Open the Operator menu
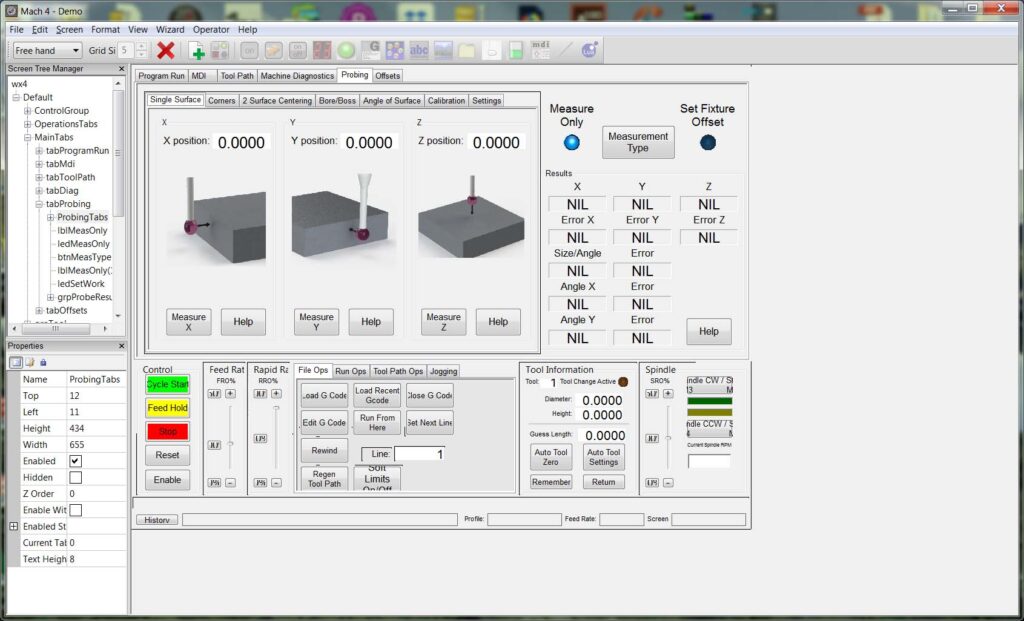Screen dimensions: 1024x621 click(x=211, y=29)
